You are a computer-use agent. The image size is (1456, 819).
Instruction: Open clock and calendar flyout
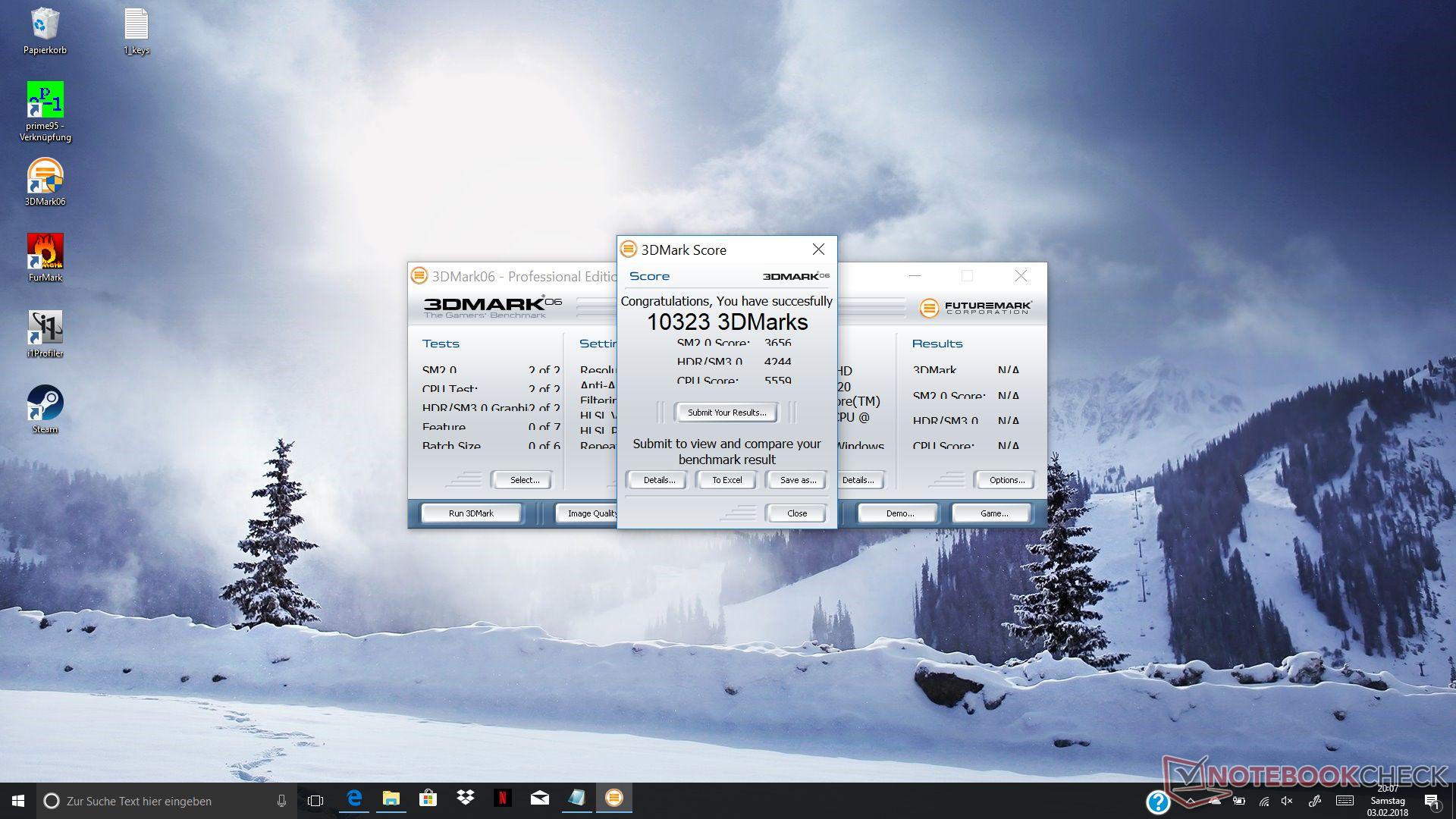click(1388, 801)
